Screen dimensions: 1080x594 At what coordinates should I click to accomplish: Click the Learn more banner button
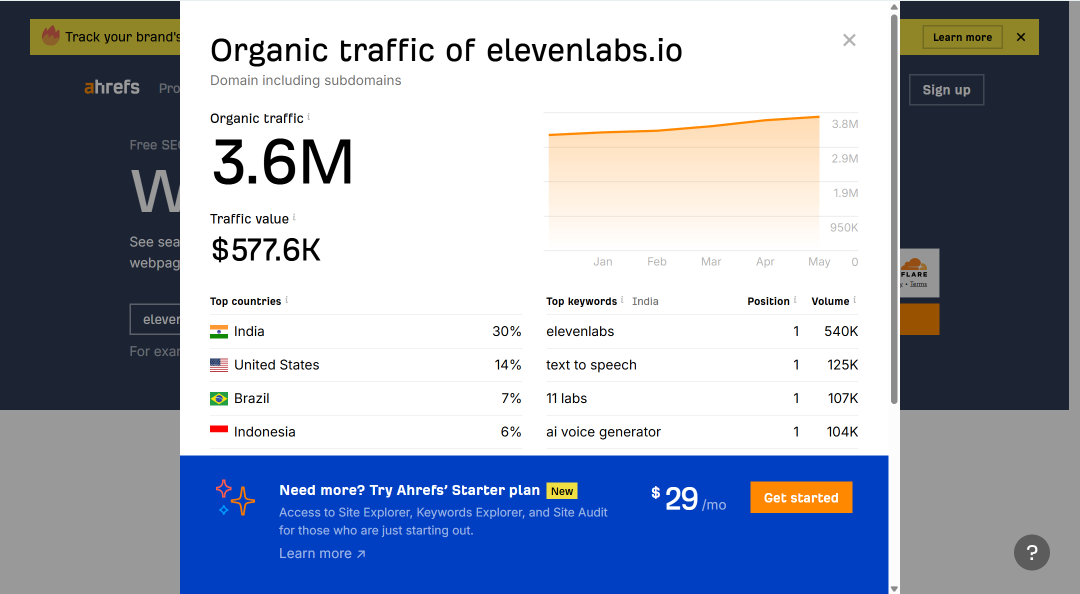962,37
